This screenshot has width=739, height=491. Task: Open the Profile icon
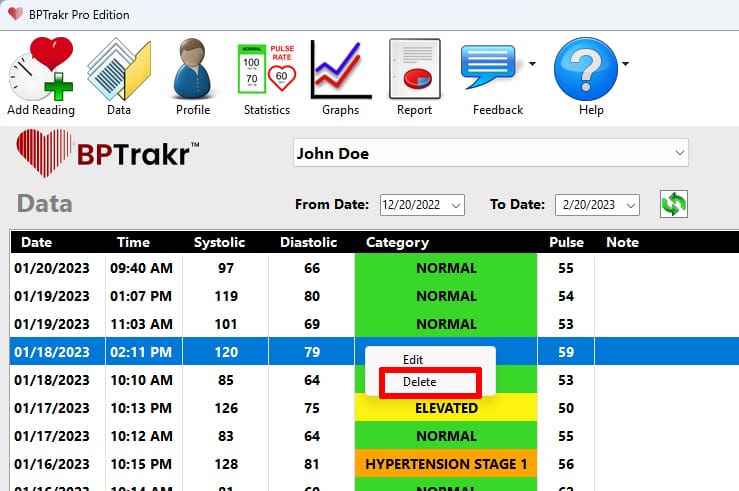tap(193, 70)
